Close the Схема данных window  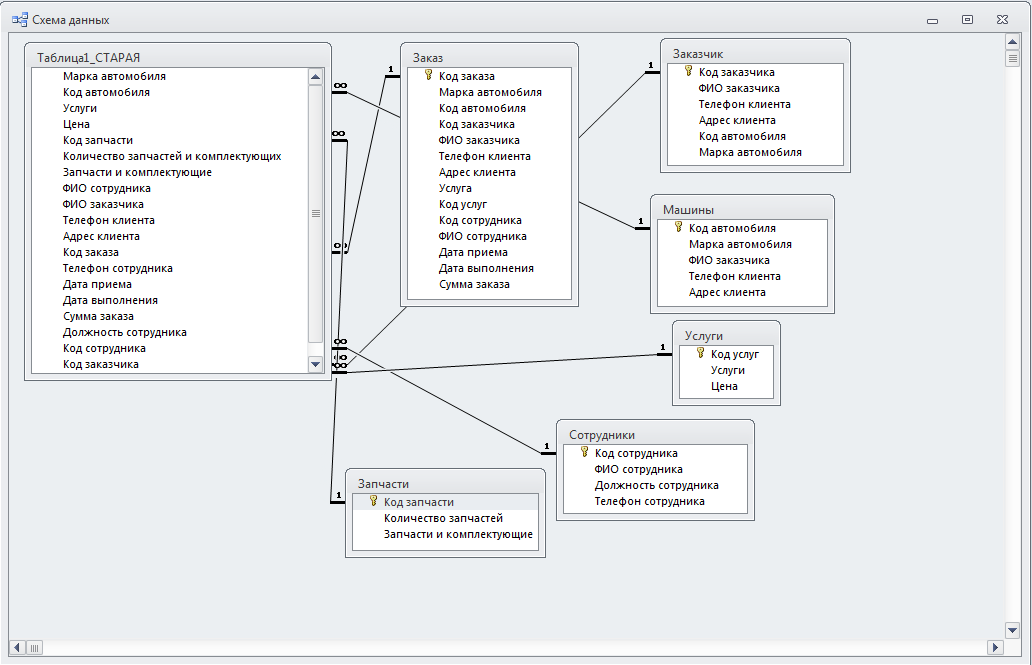pos(1002,20)
